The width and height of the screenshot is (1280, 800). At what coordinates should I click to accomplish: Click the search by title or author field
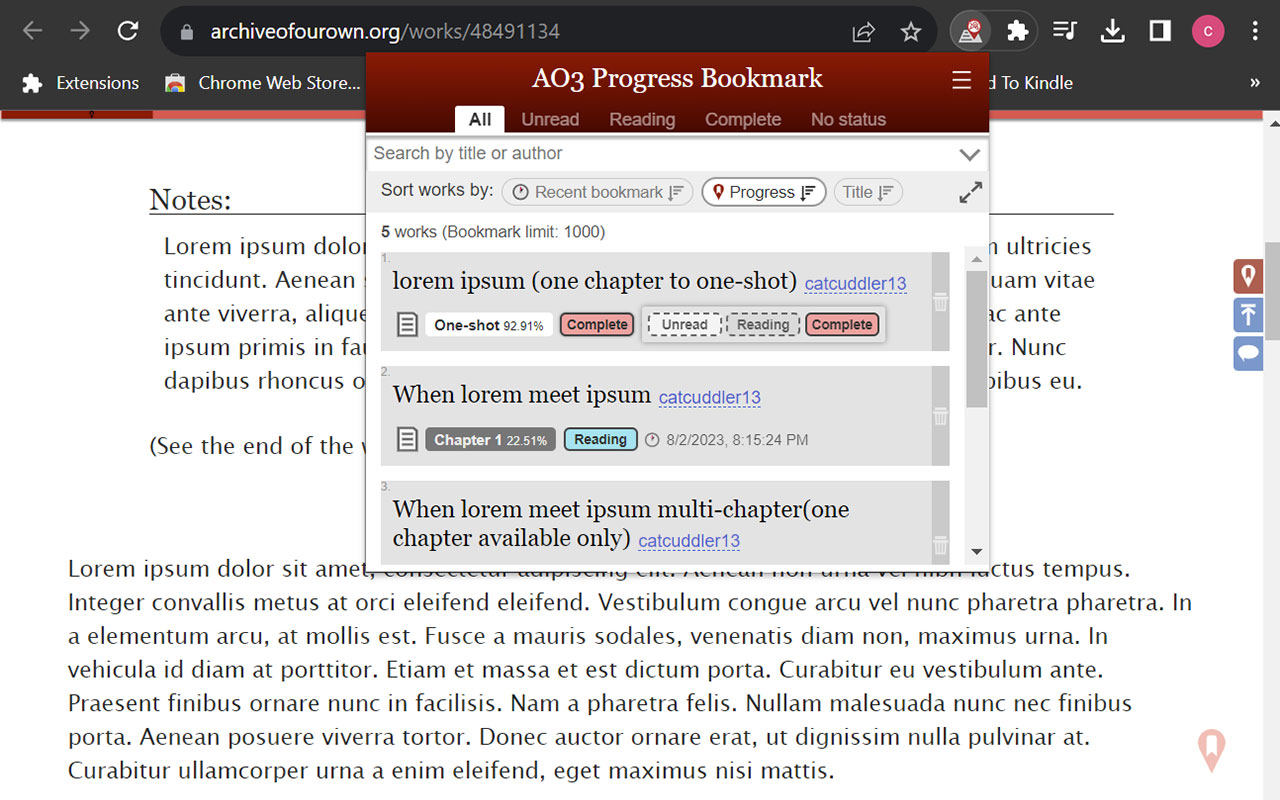600,154
